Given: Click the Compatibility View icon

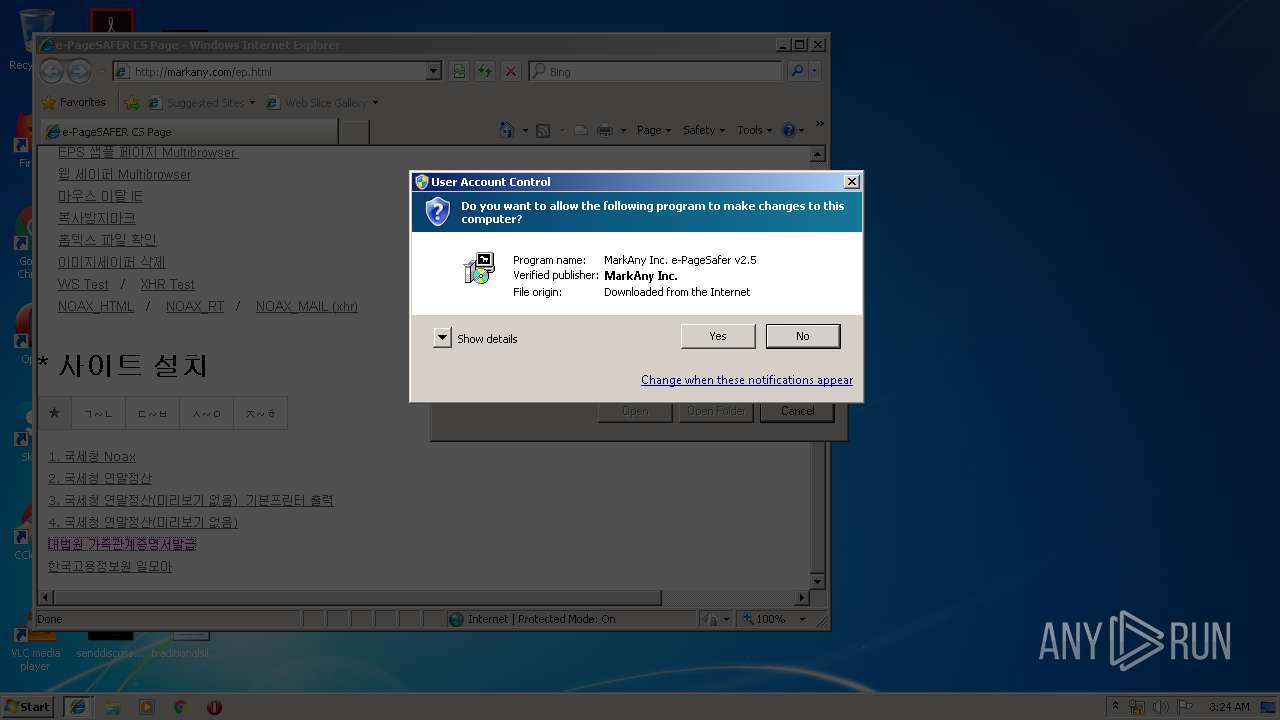Looking at the screenshot, I should (459, 71).
